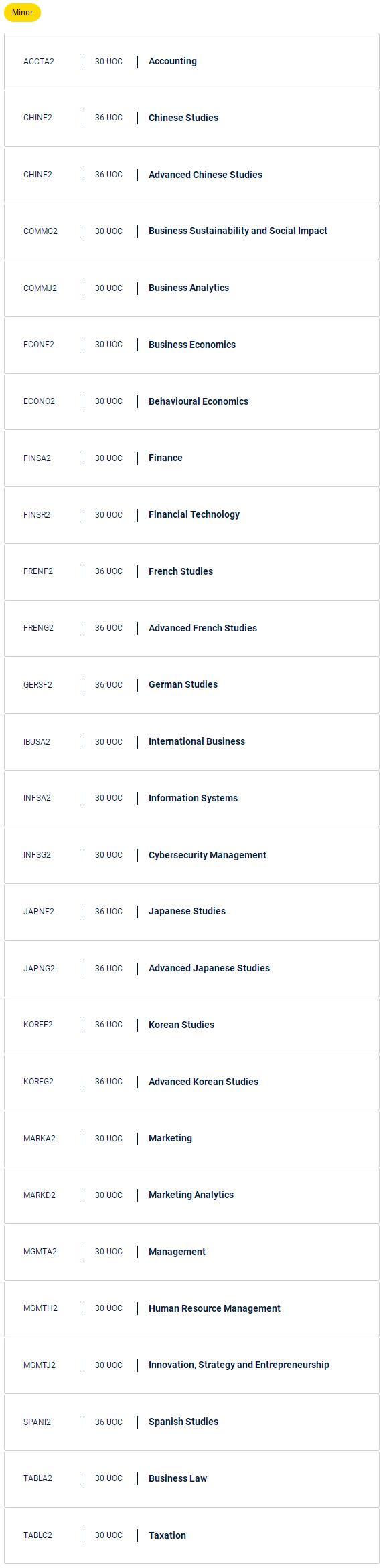This screenshot has width=385, height=1568.
Task: Select the Korean Studies minor
Action: tap(191, 1025)
